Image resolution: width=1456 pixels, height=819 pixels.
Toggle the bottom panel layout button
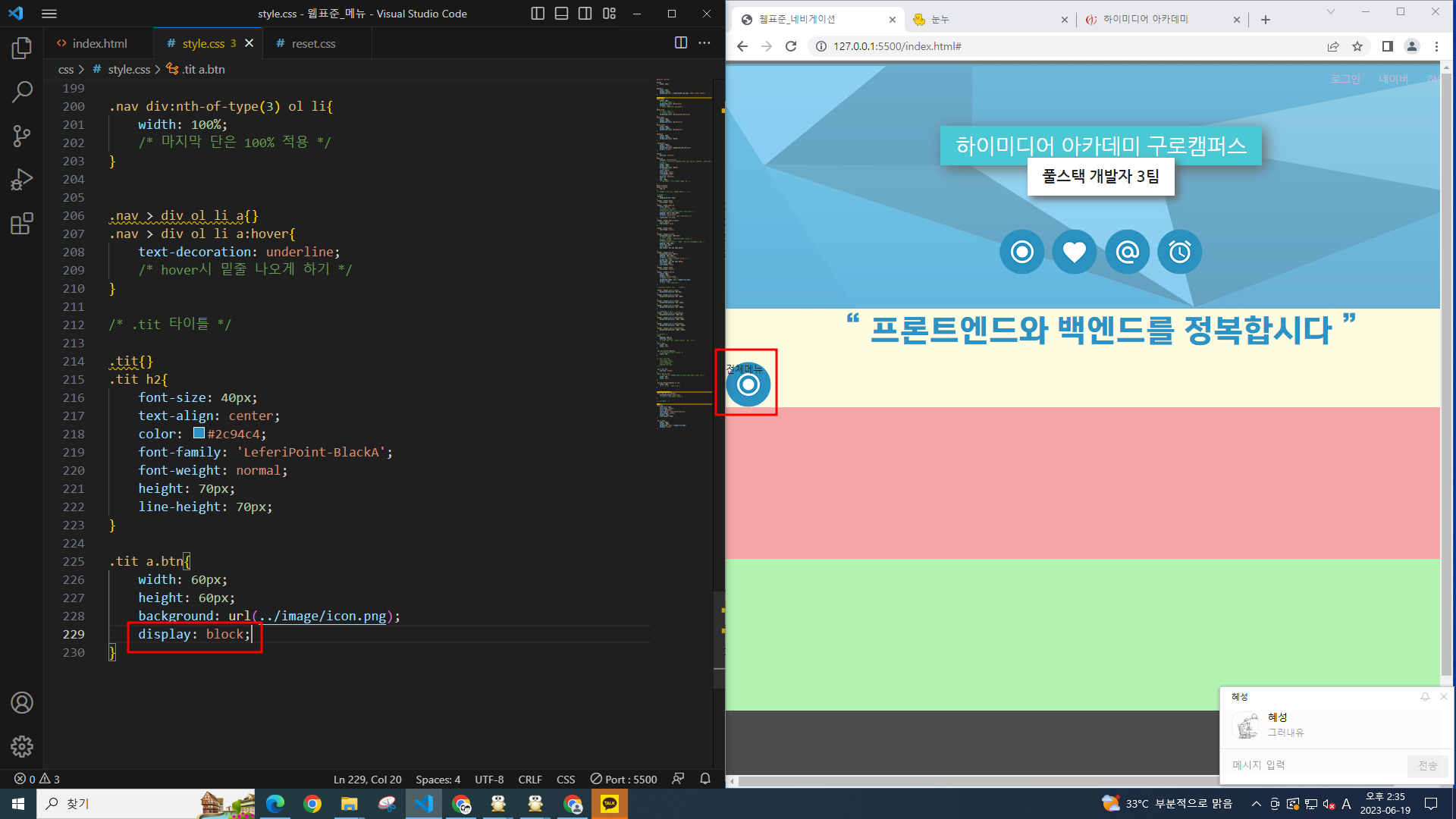pos(561,14)
